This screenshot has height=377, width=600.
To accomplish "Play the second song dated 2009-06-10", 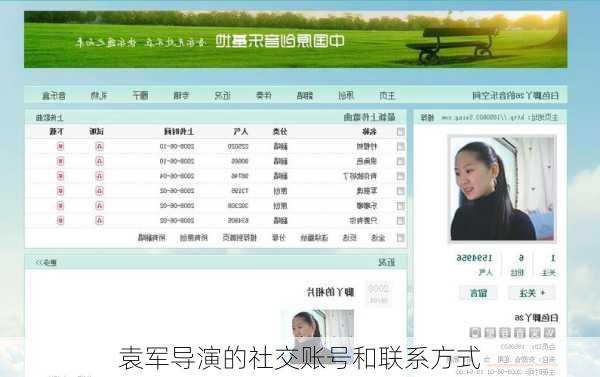I will (99, 161).
